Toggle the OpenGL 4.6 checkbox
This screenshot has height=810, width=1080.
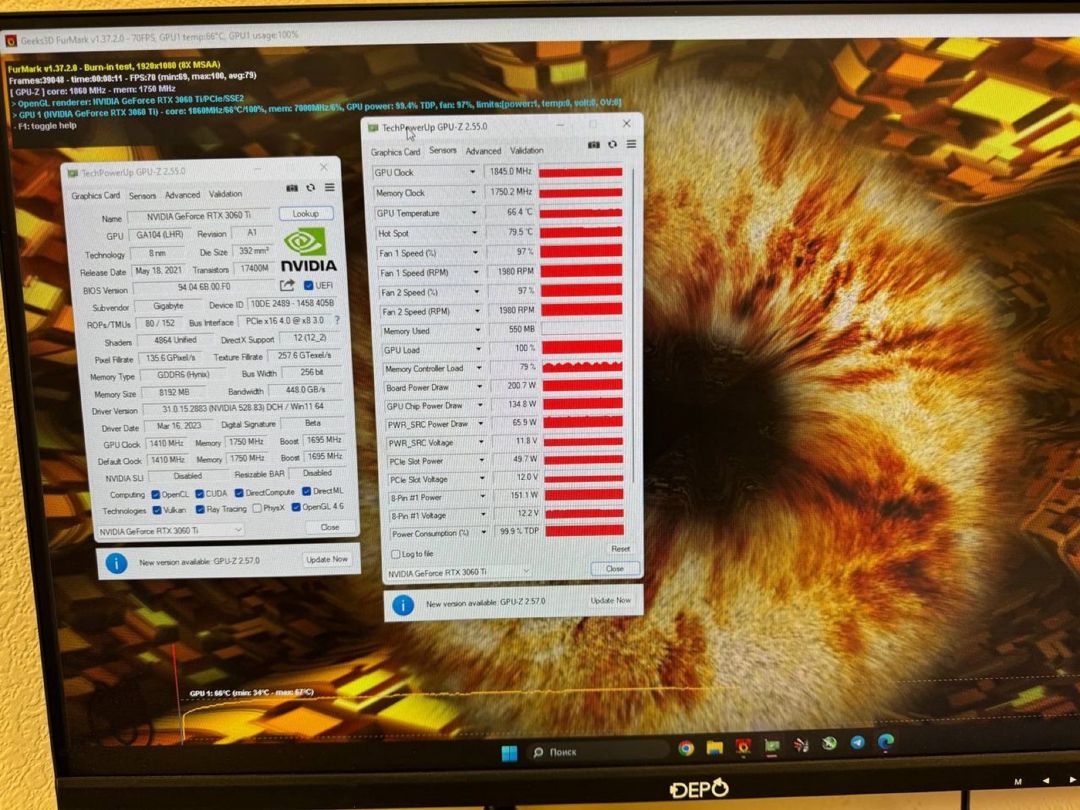[295, 508]
